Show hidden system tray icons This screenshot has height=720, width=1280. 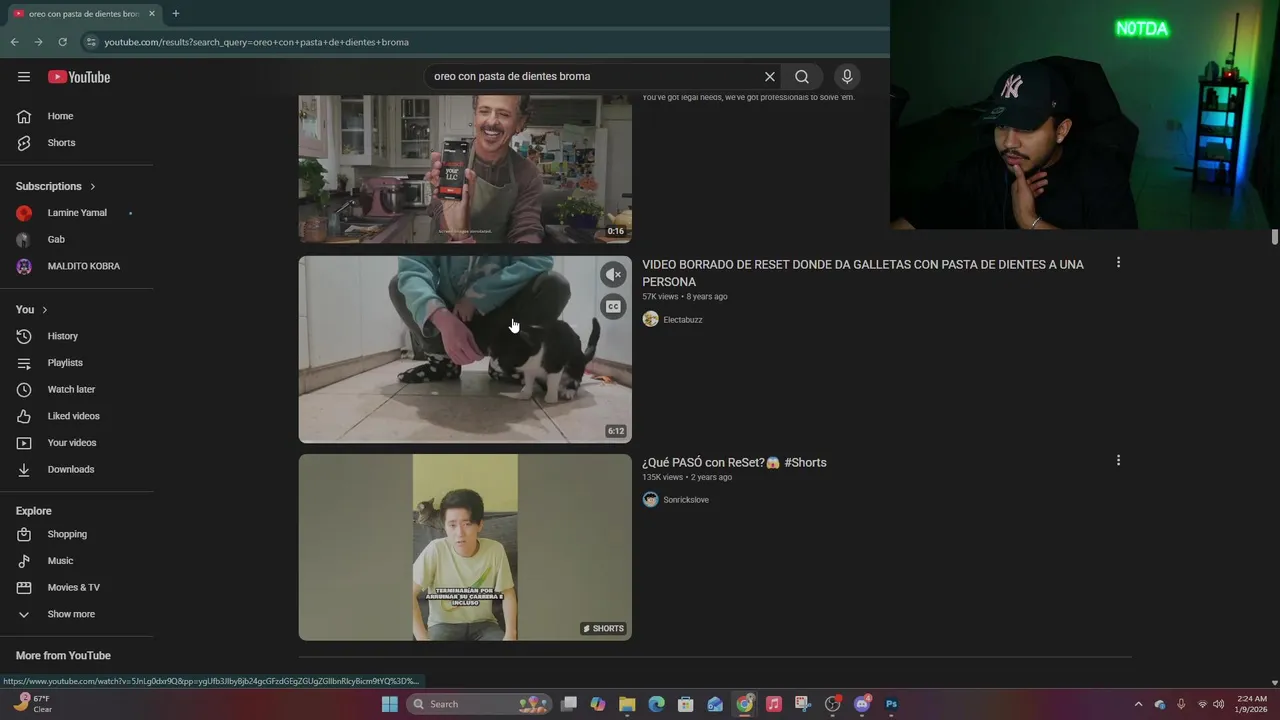click(x=1138, y=704)
